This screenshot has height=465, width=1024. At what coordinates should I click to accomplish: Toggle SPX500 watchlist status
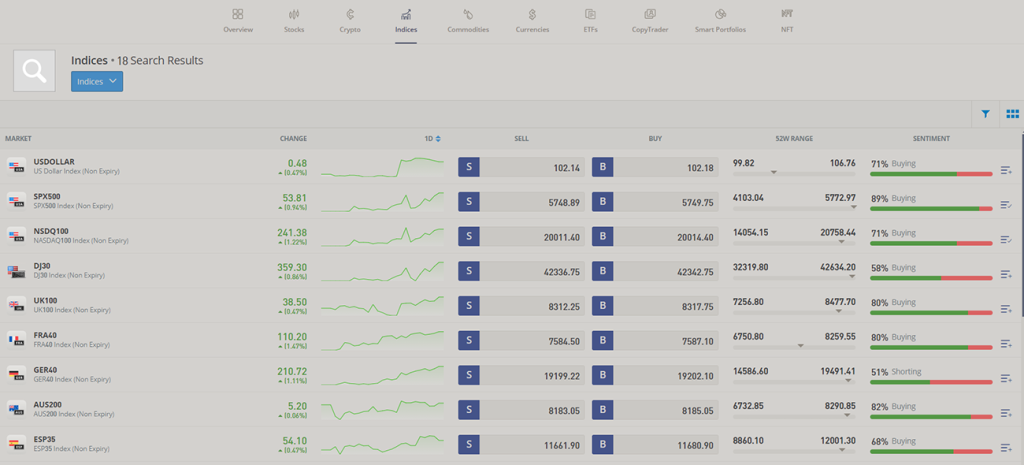coord(1006,205)
